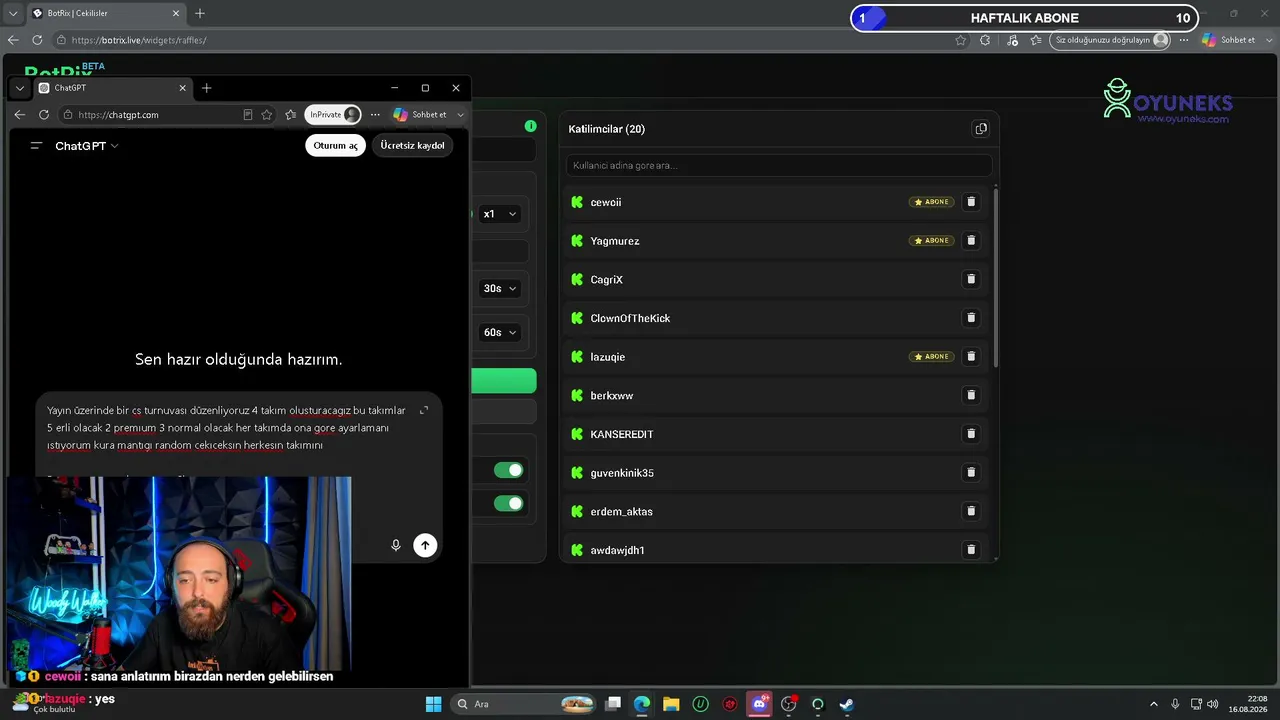This screenshot has height=720, width=1280.
Task: Open the ChatGPT sidebar menu icon
Action: 36,146
